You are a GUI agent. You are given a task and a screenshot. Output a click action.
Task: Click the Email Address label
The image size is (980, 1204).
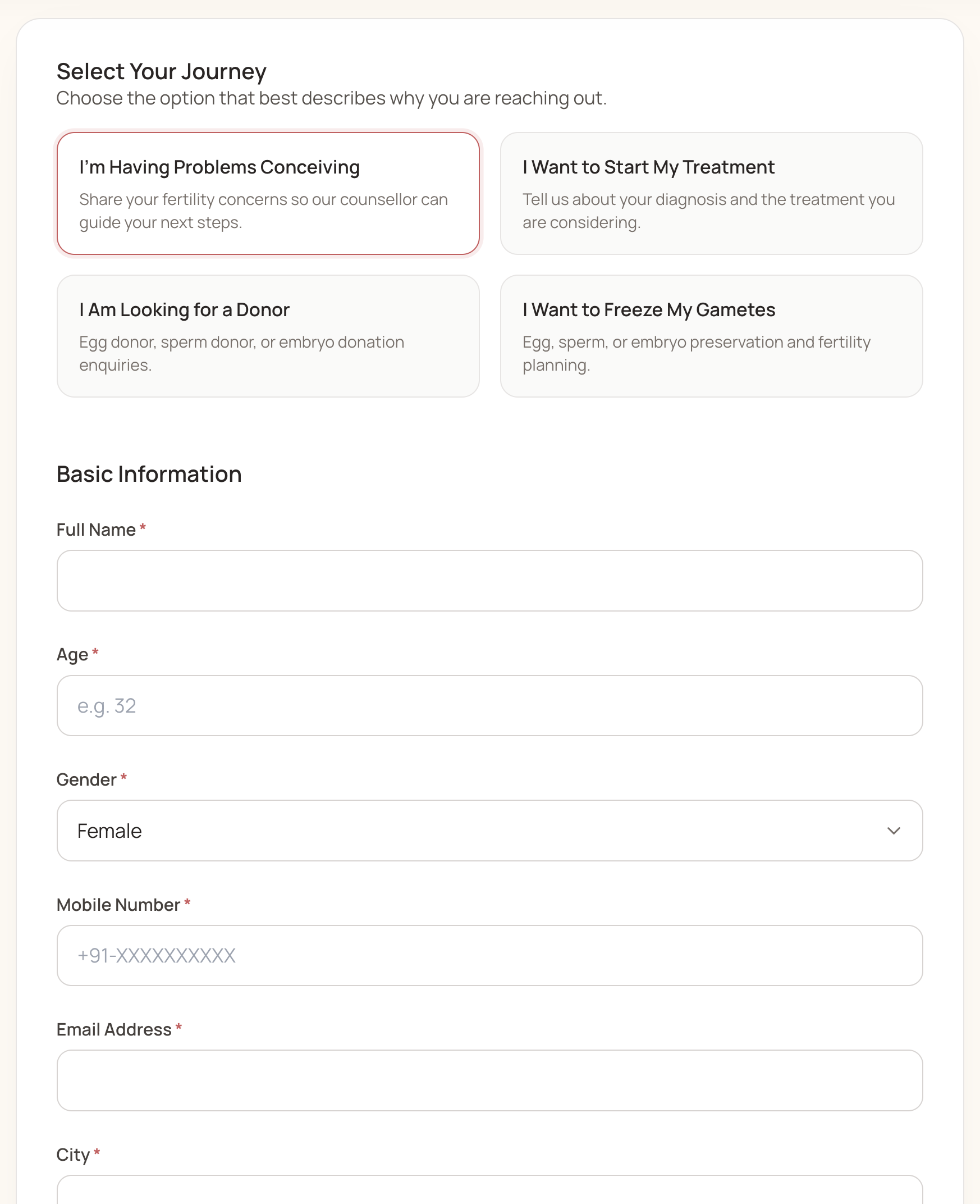[113, 1029]
